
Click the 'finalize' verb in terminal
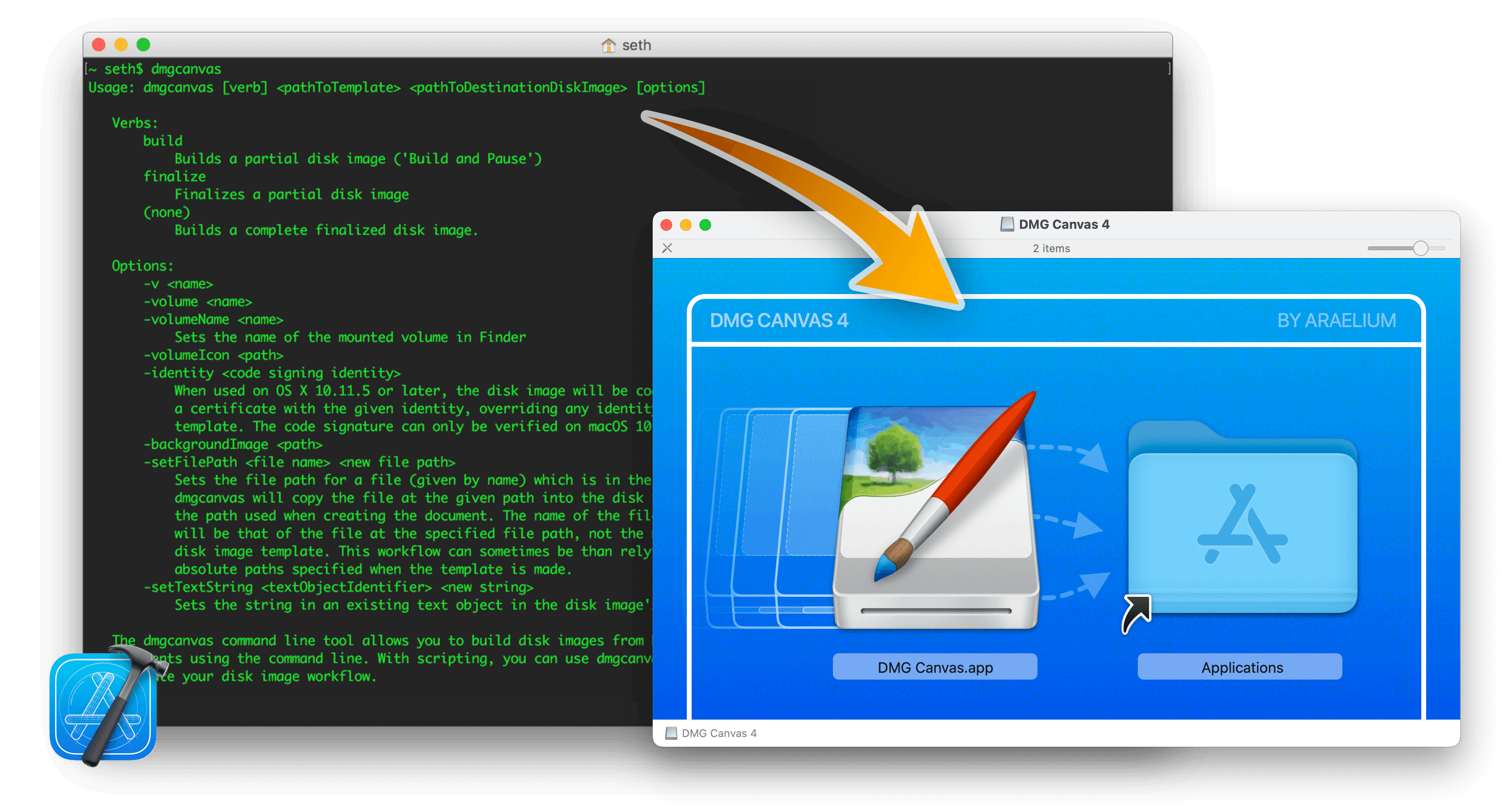tap(174, 176)
